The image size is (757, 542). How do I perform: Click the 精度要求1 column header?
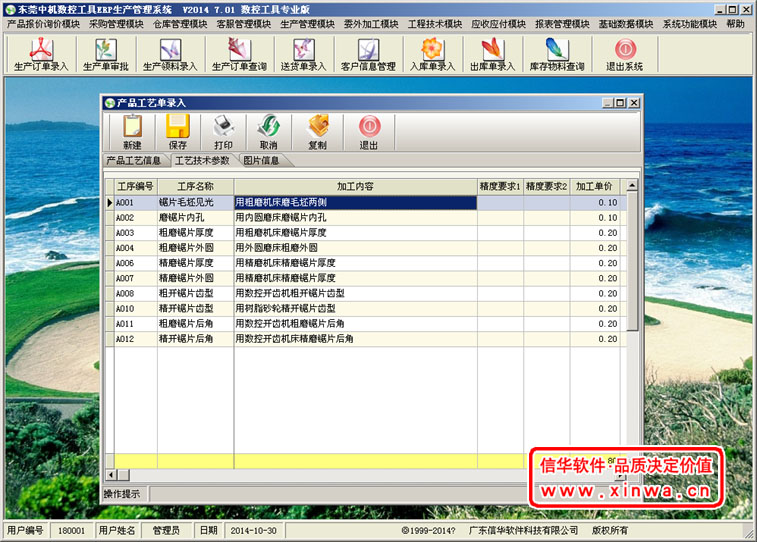[500, 186]
